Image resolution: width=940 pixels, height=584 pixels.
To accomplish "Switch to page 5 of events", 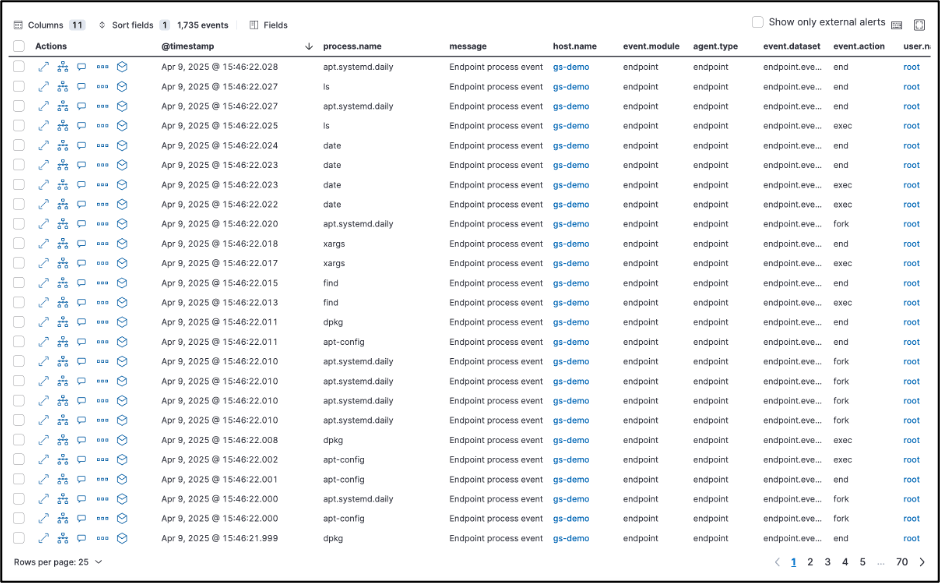I will [863, 562].
